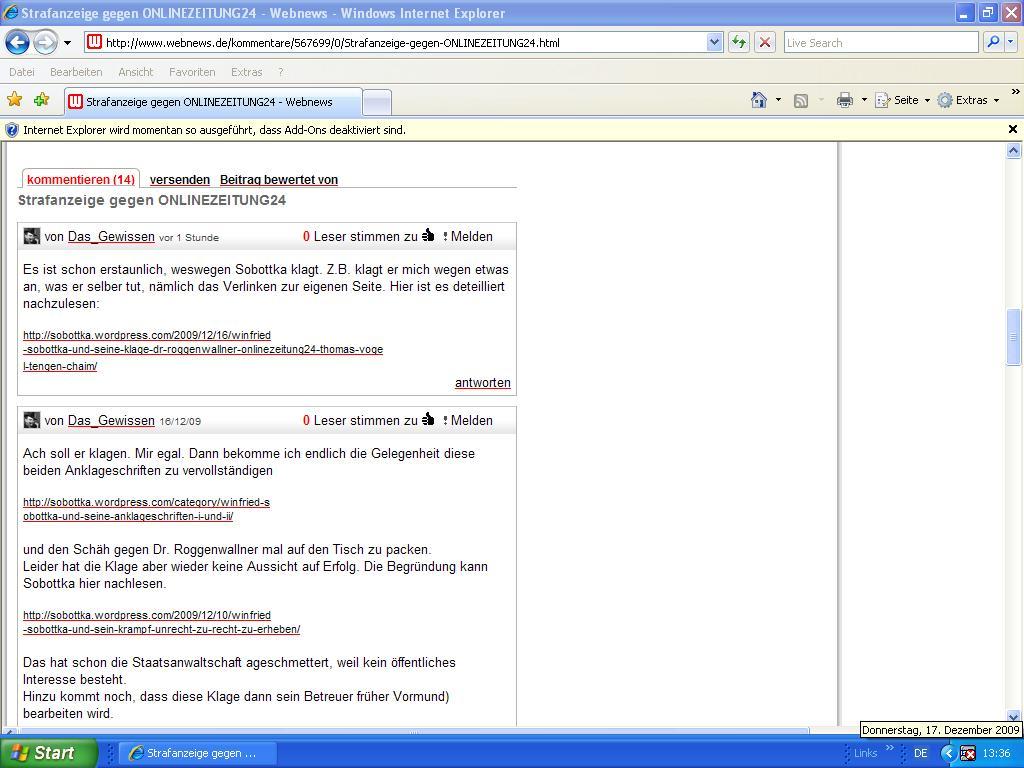Focus the Live Search input box
The image size is (1024, 768).
pos(880,43)
